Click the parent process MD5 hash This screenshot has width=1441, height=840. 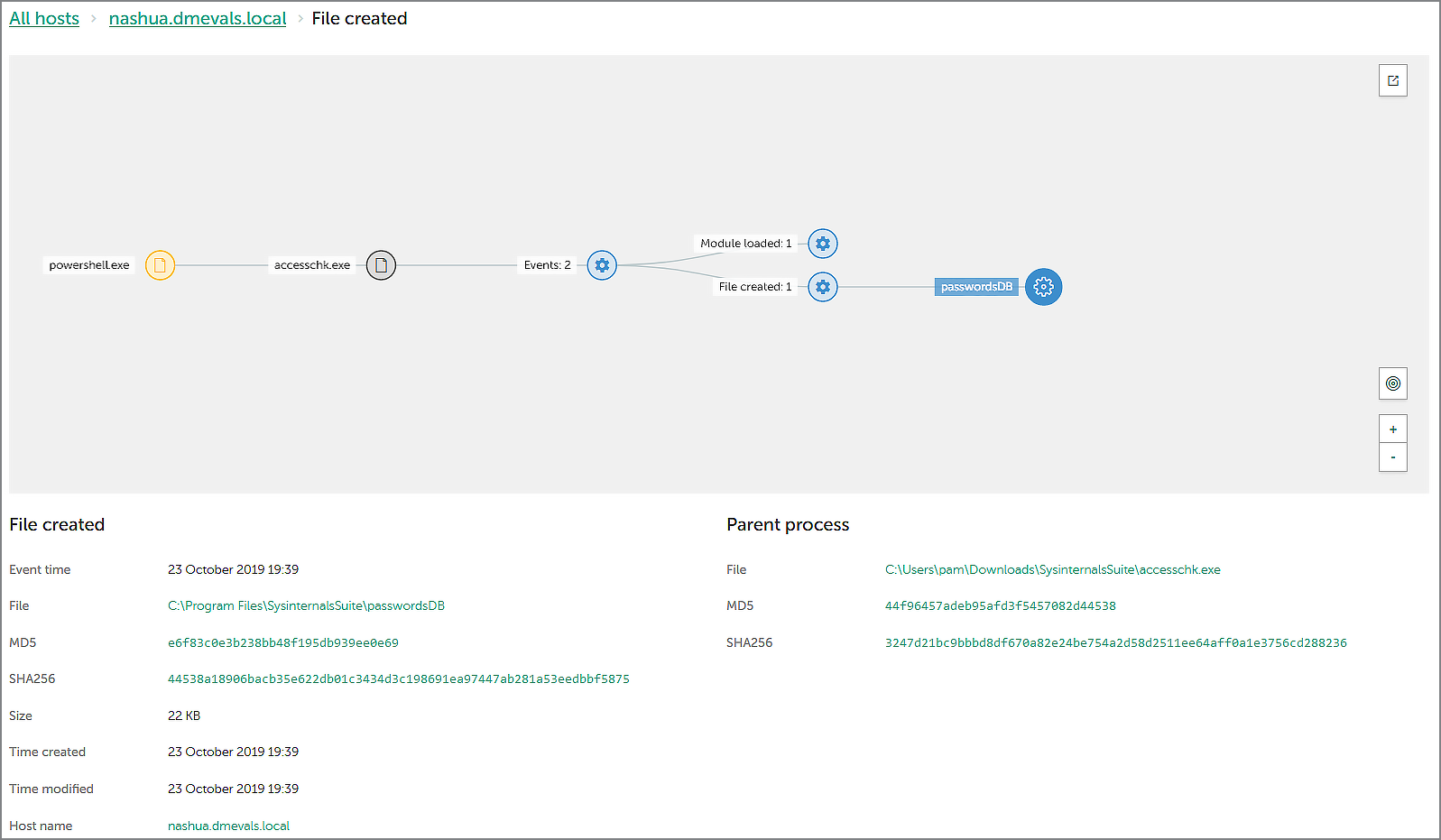click(1000, 606)
